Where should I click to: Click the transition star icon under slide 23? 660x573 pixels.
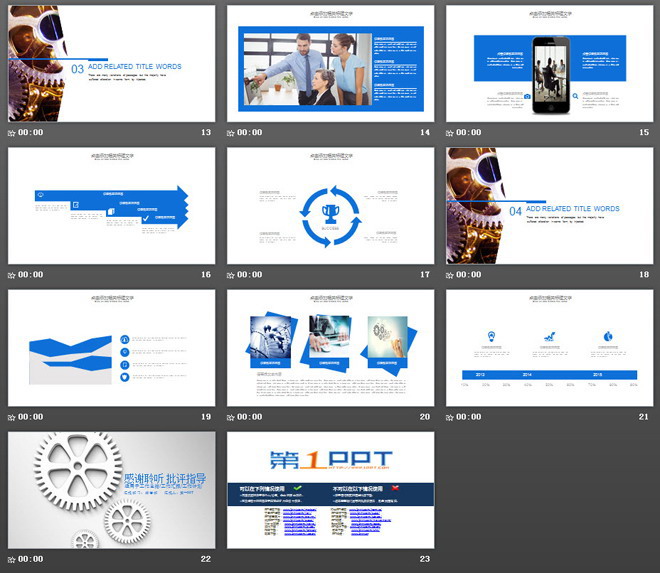(x=231, y=559)
